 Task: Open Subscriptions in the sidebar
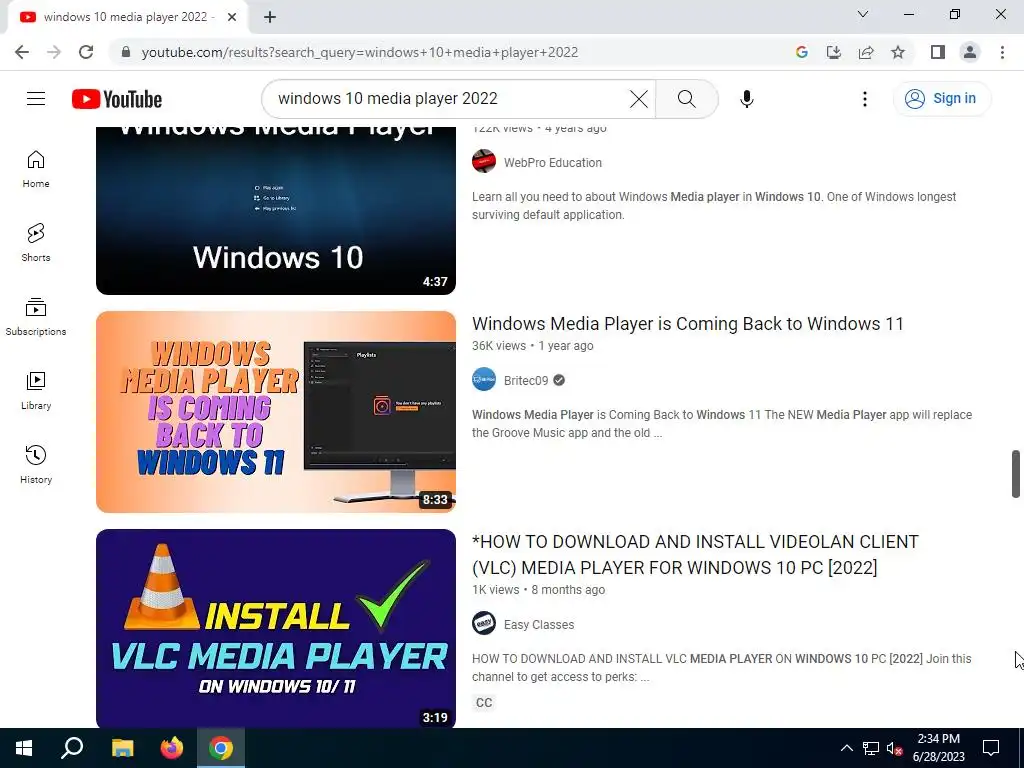36,316
